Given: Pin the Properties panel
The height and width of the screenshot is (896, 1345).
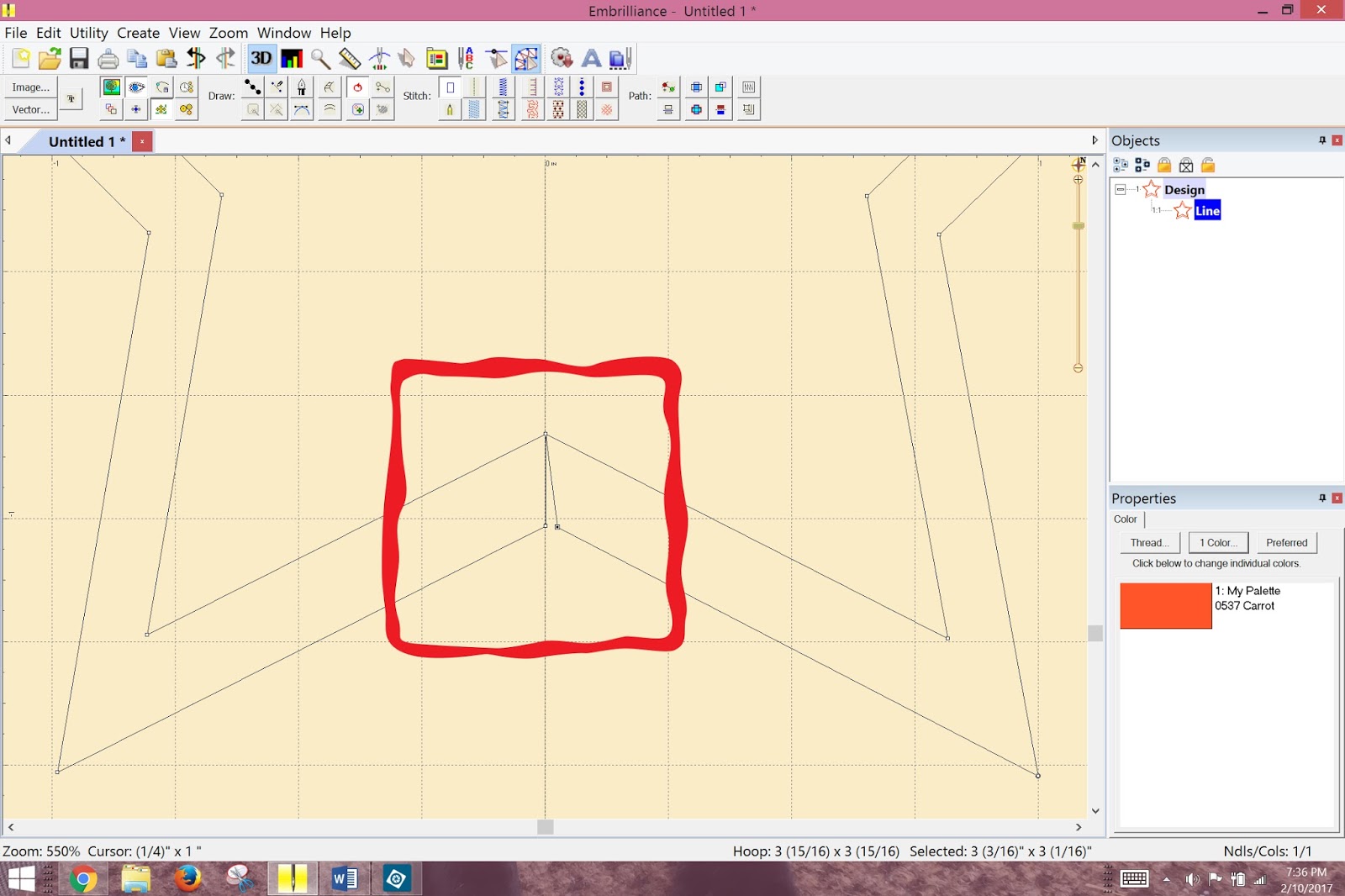Looking at the screenshot, I should tap(1322, 498).
